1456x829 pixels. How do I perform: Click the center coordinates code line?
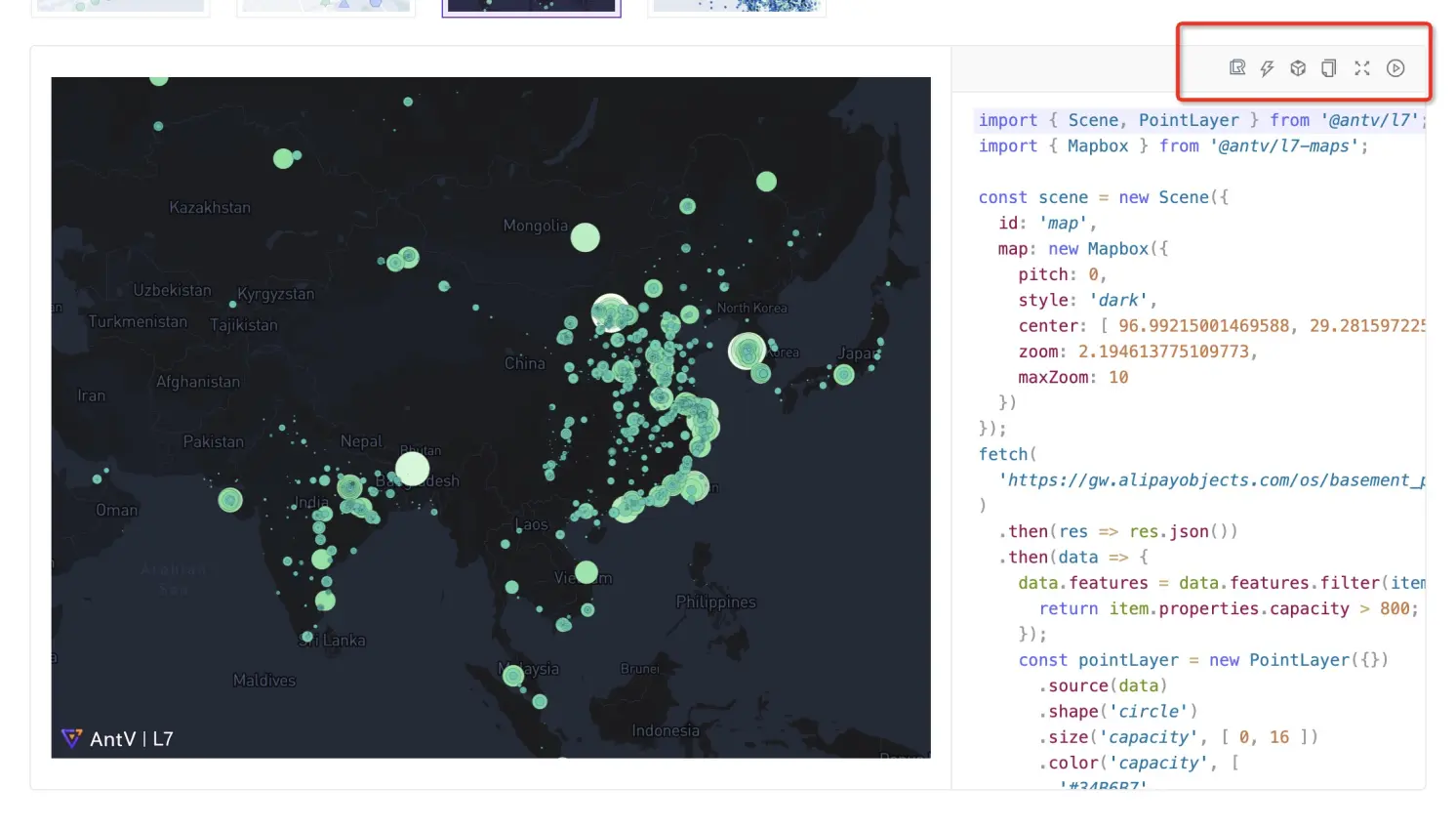tap(1222, 326)
